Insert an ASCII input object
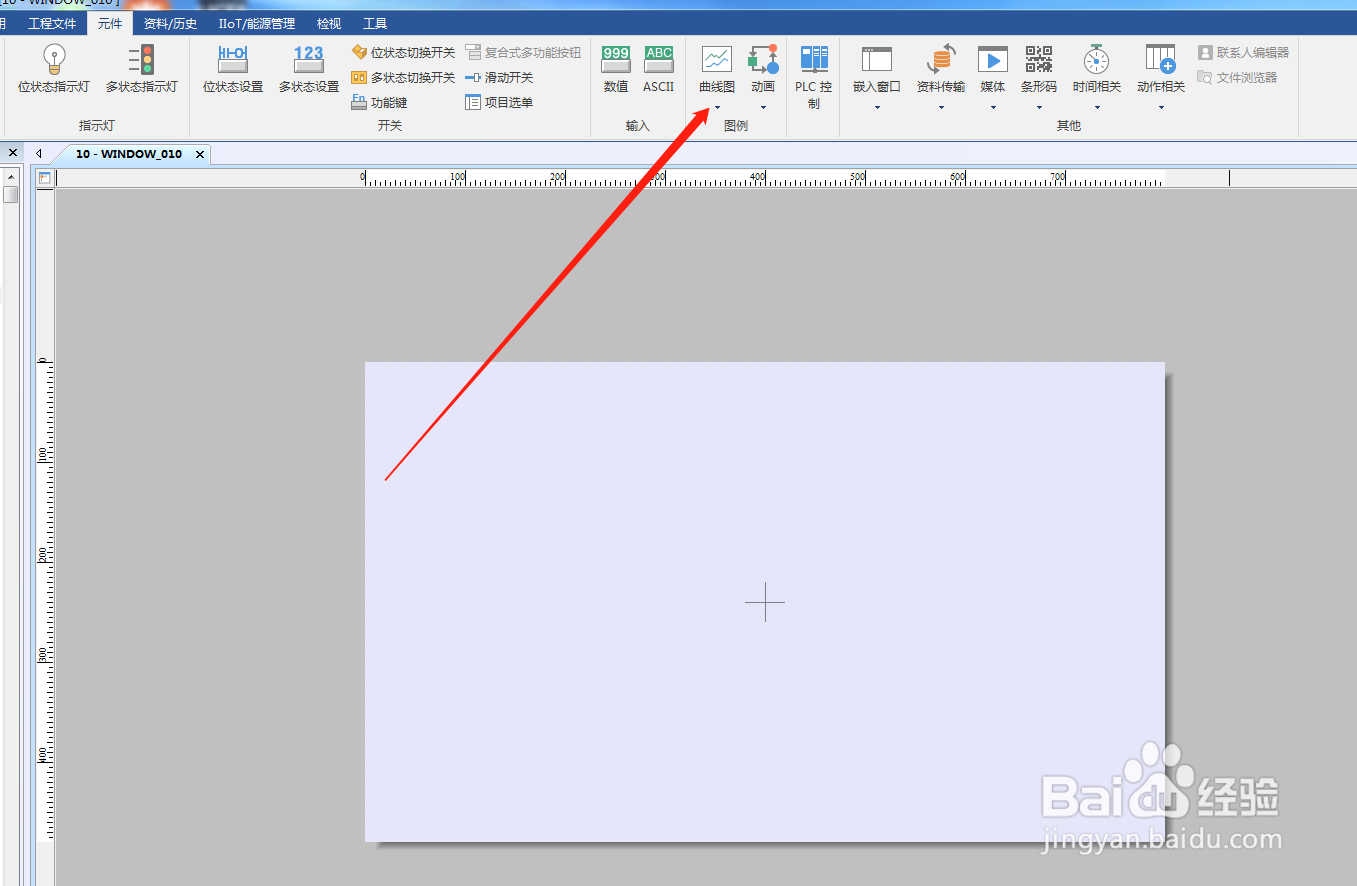This screenshot has height=886, width=1357. (x=659, y=68)
